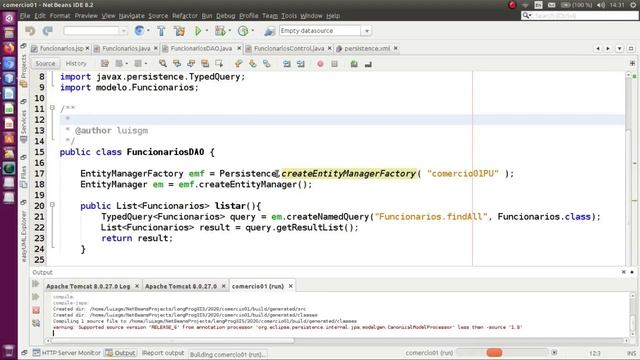Screen dimensions: 640x360
Task: Close the FuncionariosDAO.java tab
Action: pos(239,48)
